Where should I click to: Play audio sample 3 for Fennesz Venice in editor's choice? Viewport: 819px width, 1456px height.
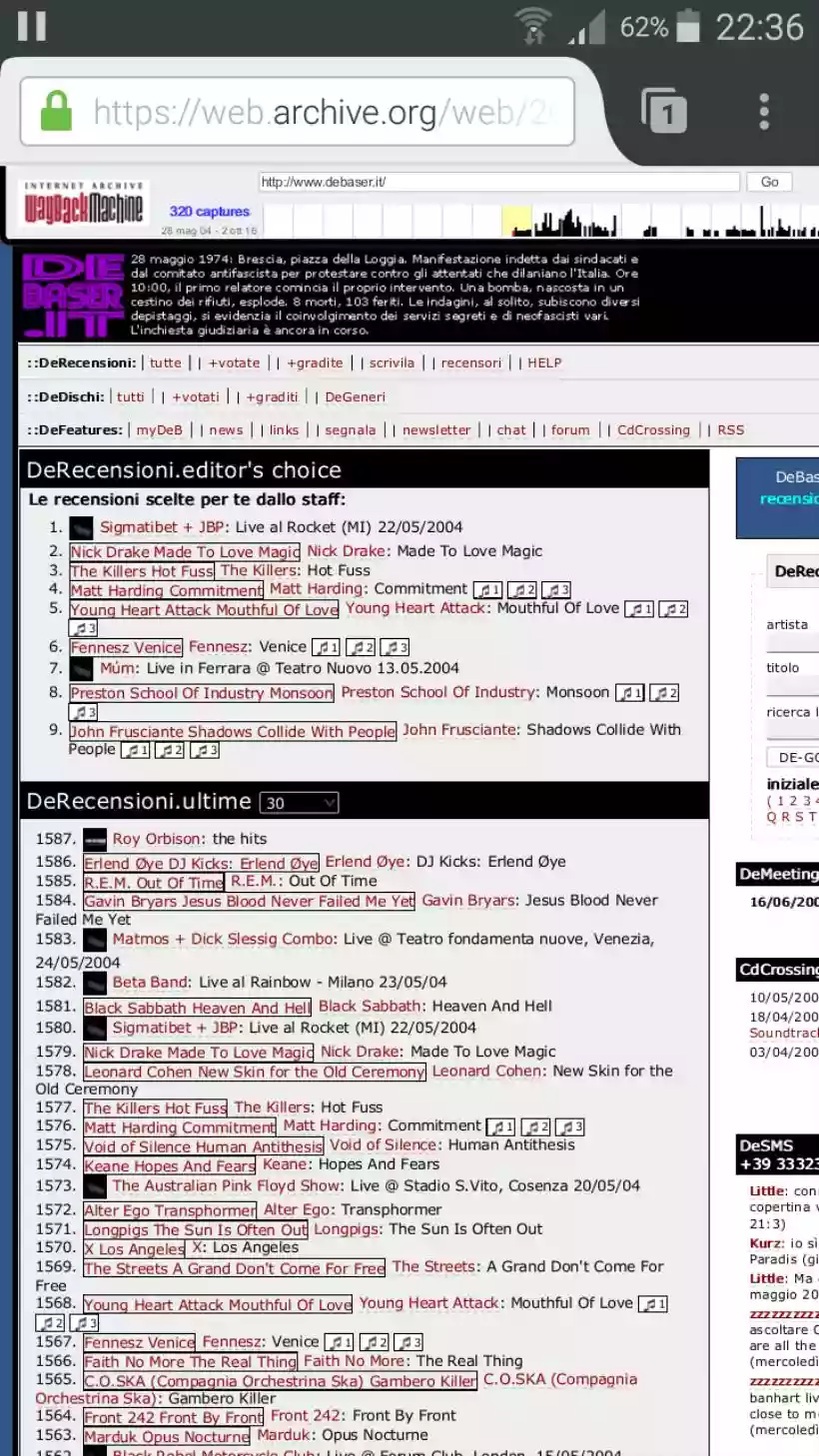click(395, 647)
